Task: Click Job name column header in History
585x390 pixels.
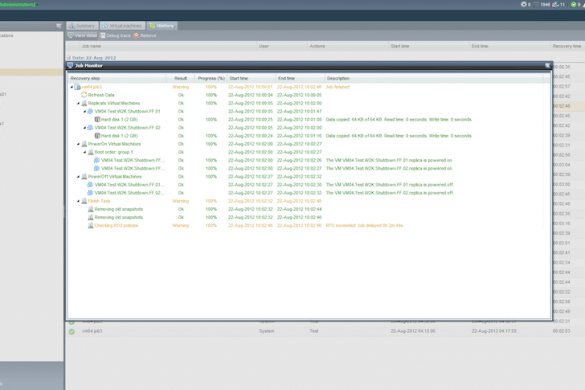Action: pos(168,46)
